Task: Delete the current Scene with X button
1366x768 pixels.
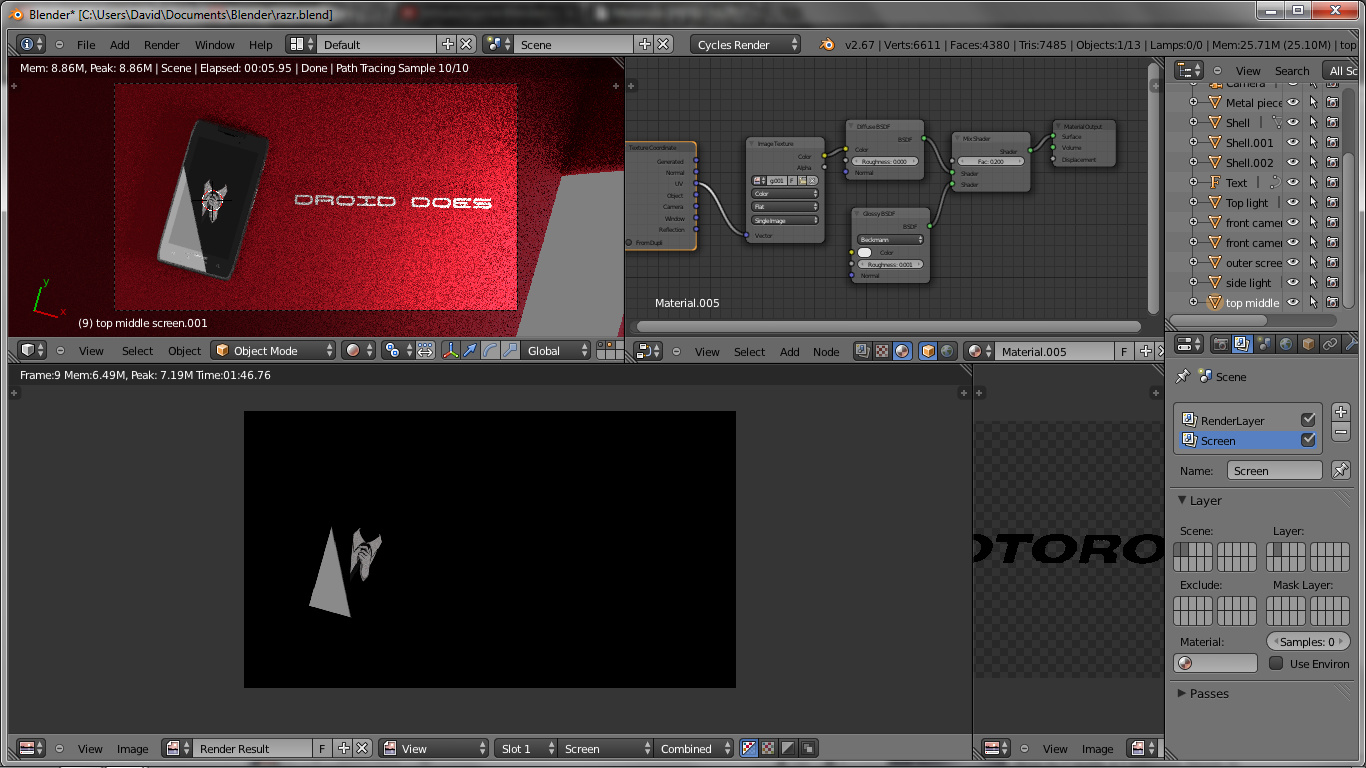Action: [663, 44]
